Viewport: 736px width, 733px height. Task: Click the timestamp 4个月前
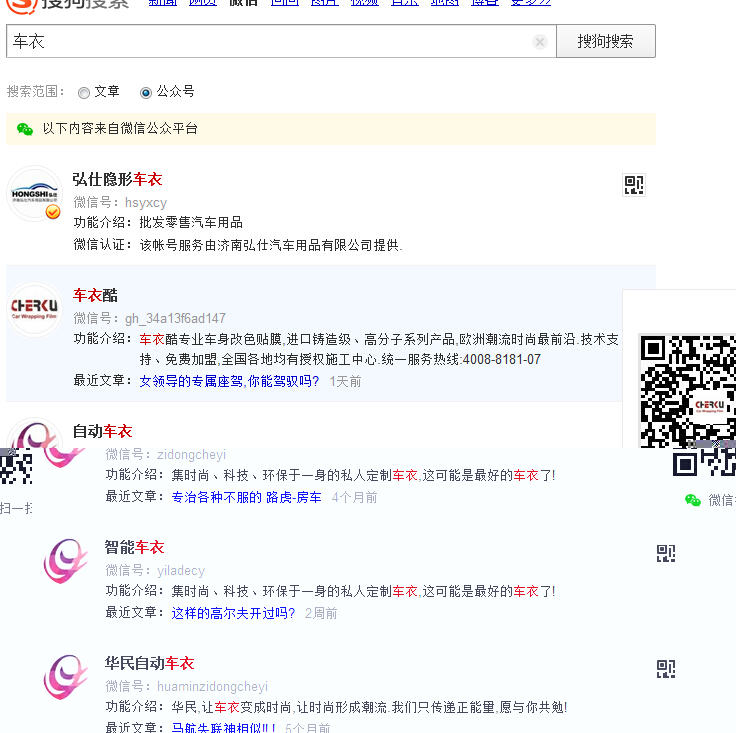click(x=354, y=497)
